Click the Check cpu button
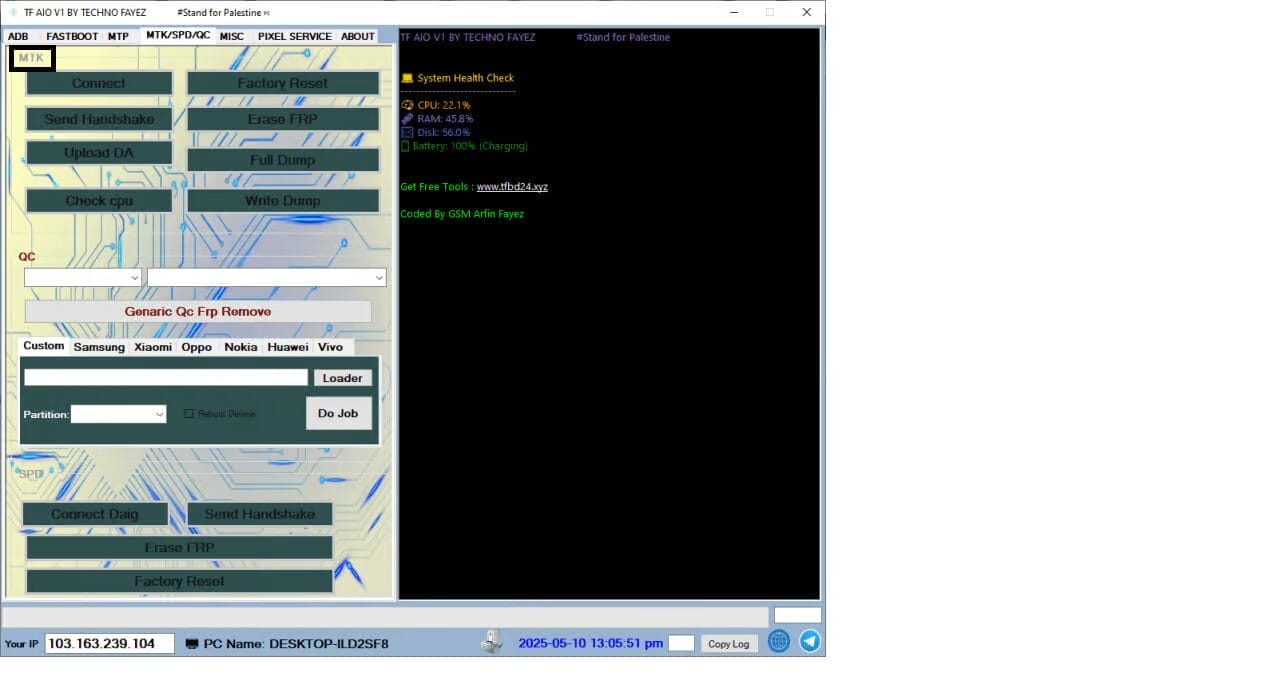1266x698 pixels. [99, 201]
